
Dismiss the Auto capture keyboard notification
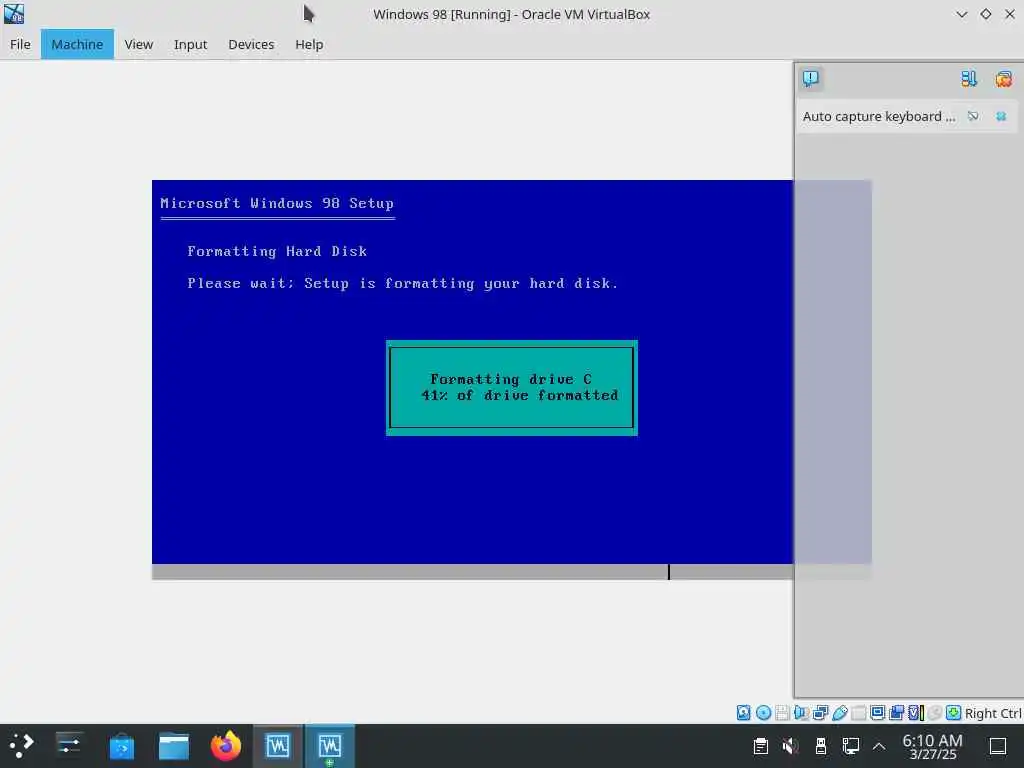[x=1000, y=116]
